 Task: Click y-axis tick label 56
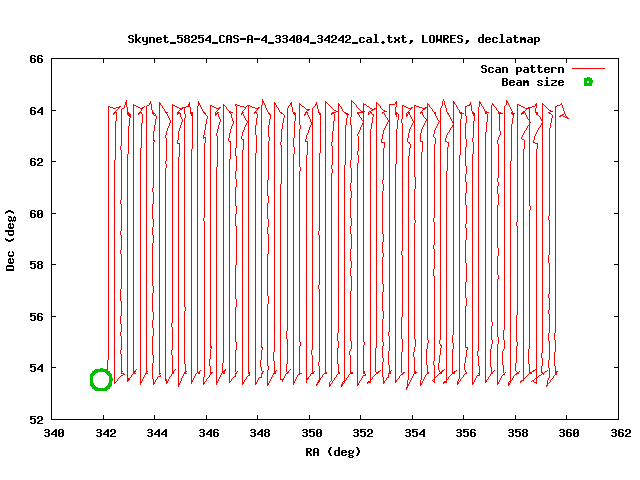click(x=36, y=317)
